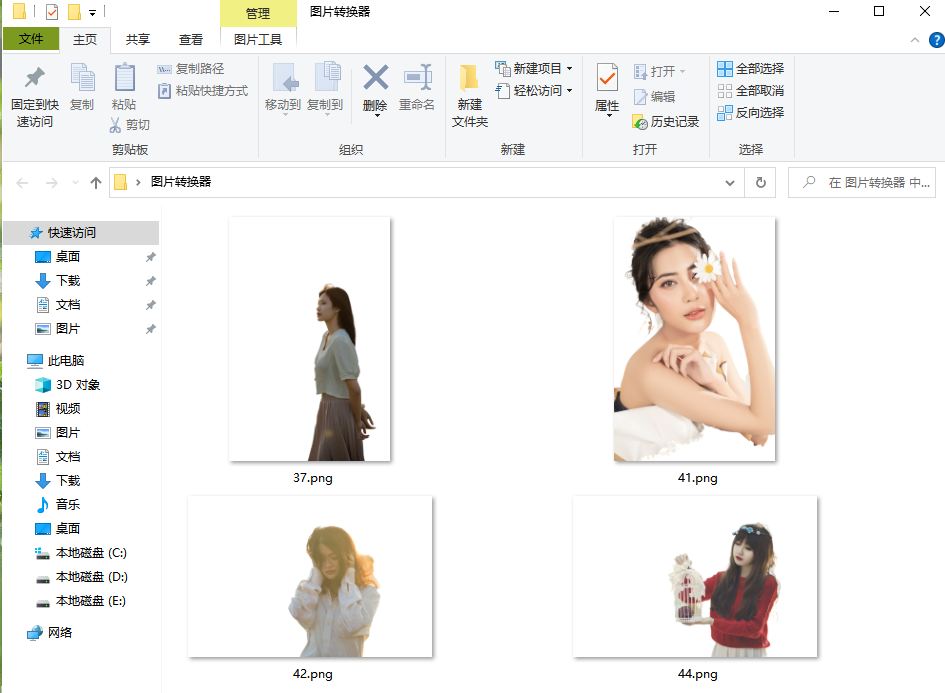Select the 44.png thumbnail
Screen dimensions: 945x693
(695, 577)
